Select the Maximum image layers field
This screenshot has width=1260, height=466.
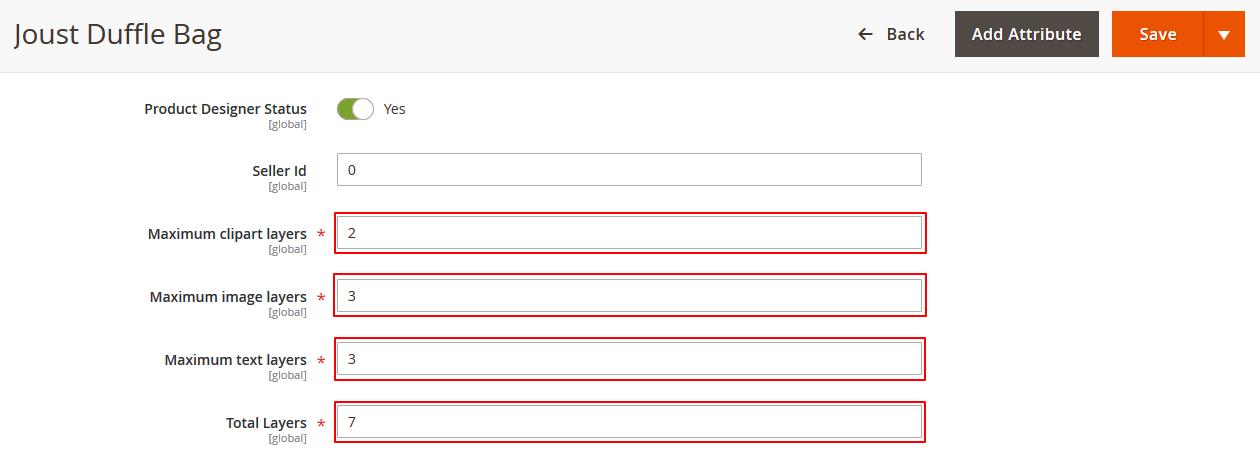click(629, 296)
